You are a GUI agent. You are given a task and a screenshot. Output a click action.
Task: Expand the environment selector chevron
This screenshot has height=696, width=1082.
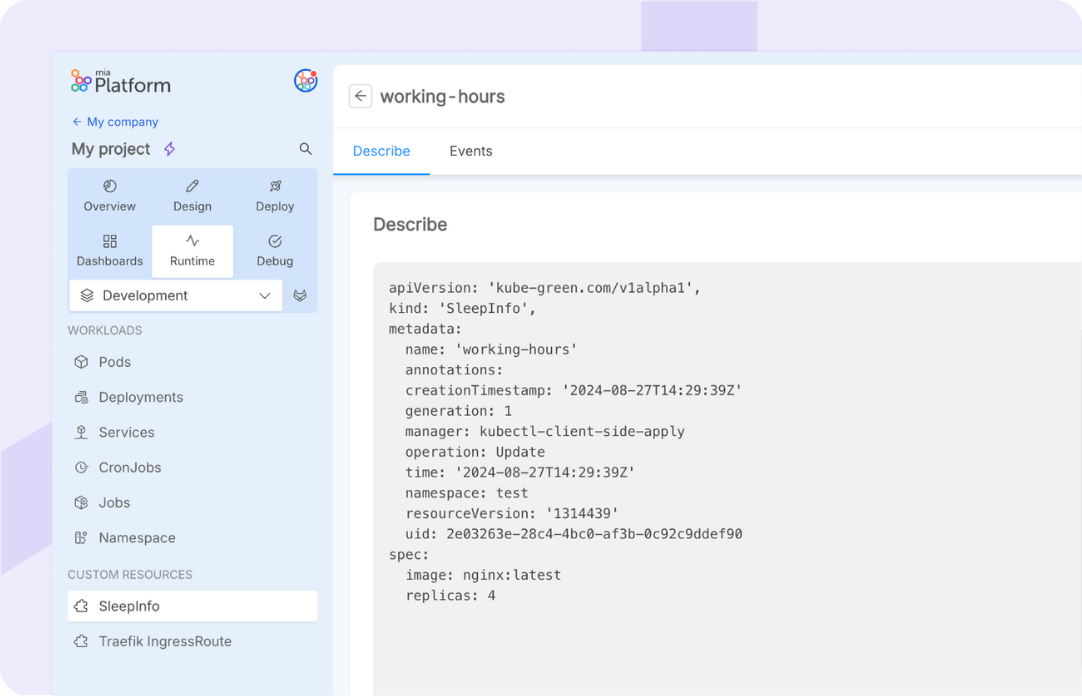coord(264,295)
